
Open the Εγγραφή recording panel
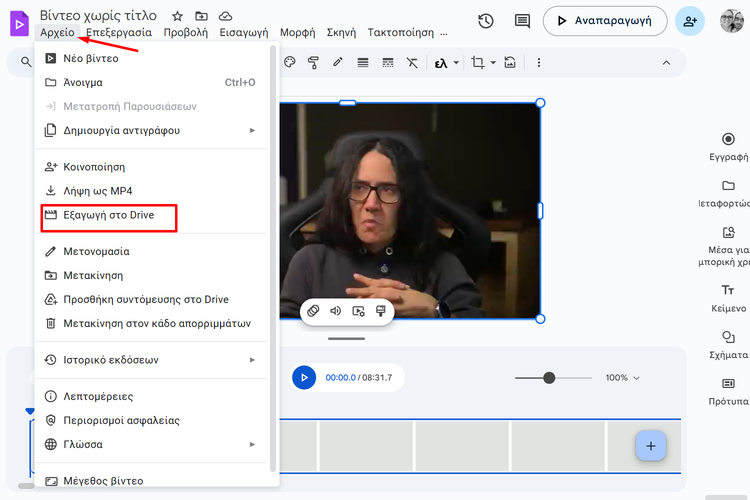pos(728,146)
